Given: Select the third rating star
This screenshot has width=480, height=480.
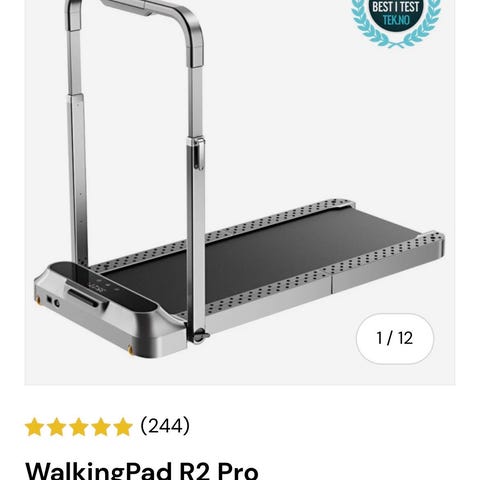Looking at the screenshot, I should click(x=78, y=427).
